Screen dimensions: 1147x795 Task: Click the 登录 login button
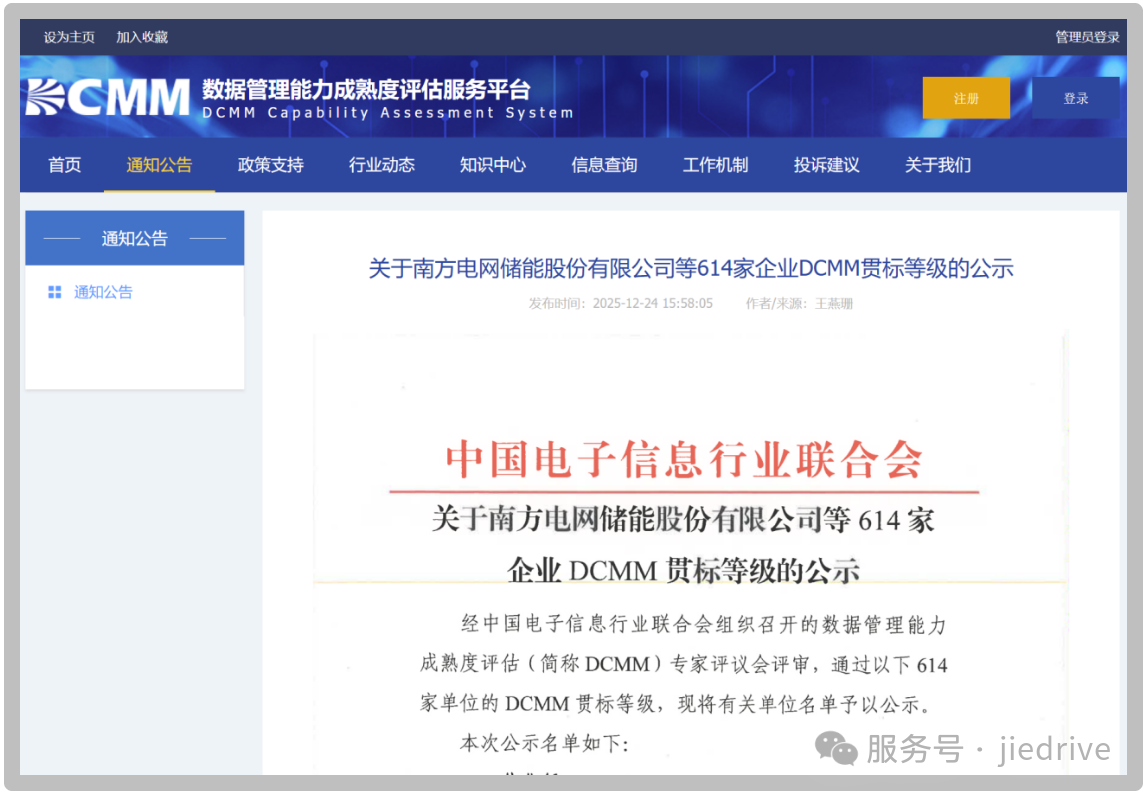click(x=1076, y=97)
